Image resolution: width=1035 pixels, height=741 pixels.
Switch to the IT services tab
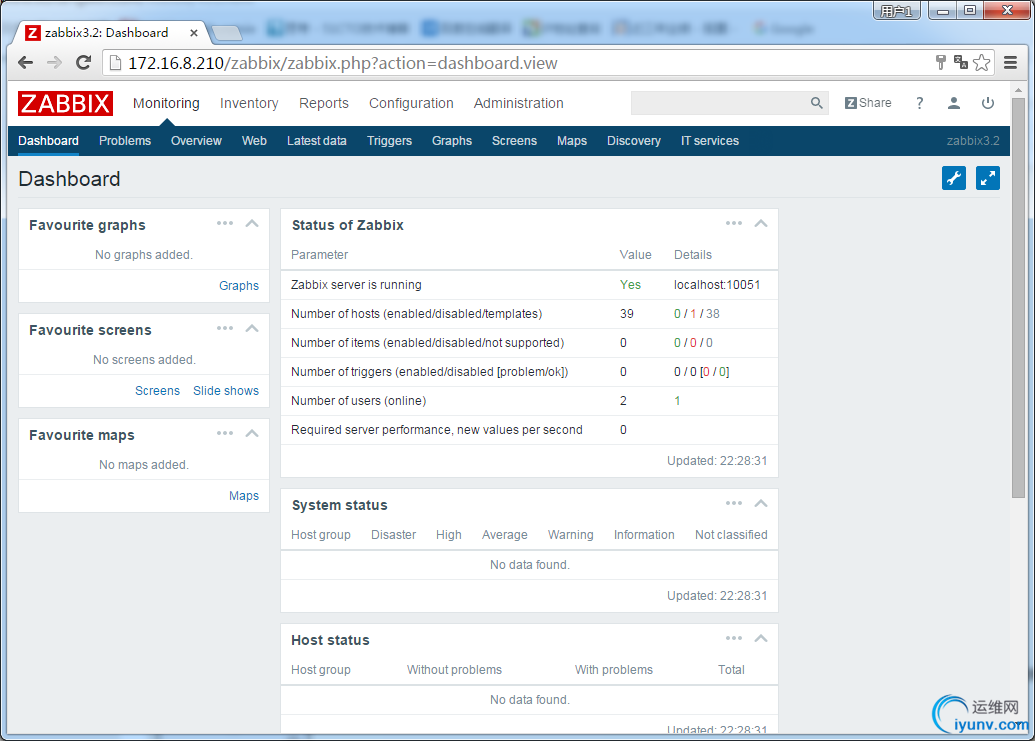(710, 141)
